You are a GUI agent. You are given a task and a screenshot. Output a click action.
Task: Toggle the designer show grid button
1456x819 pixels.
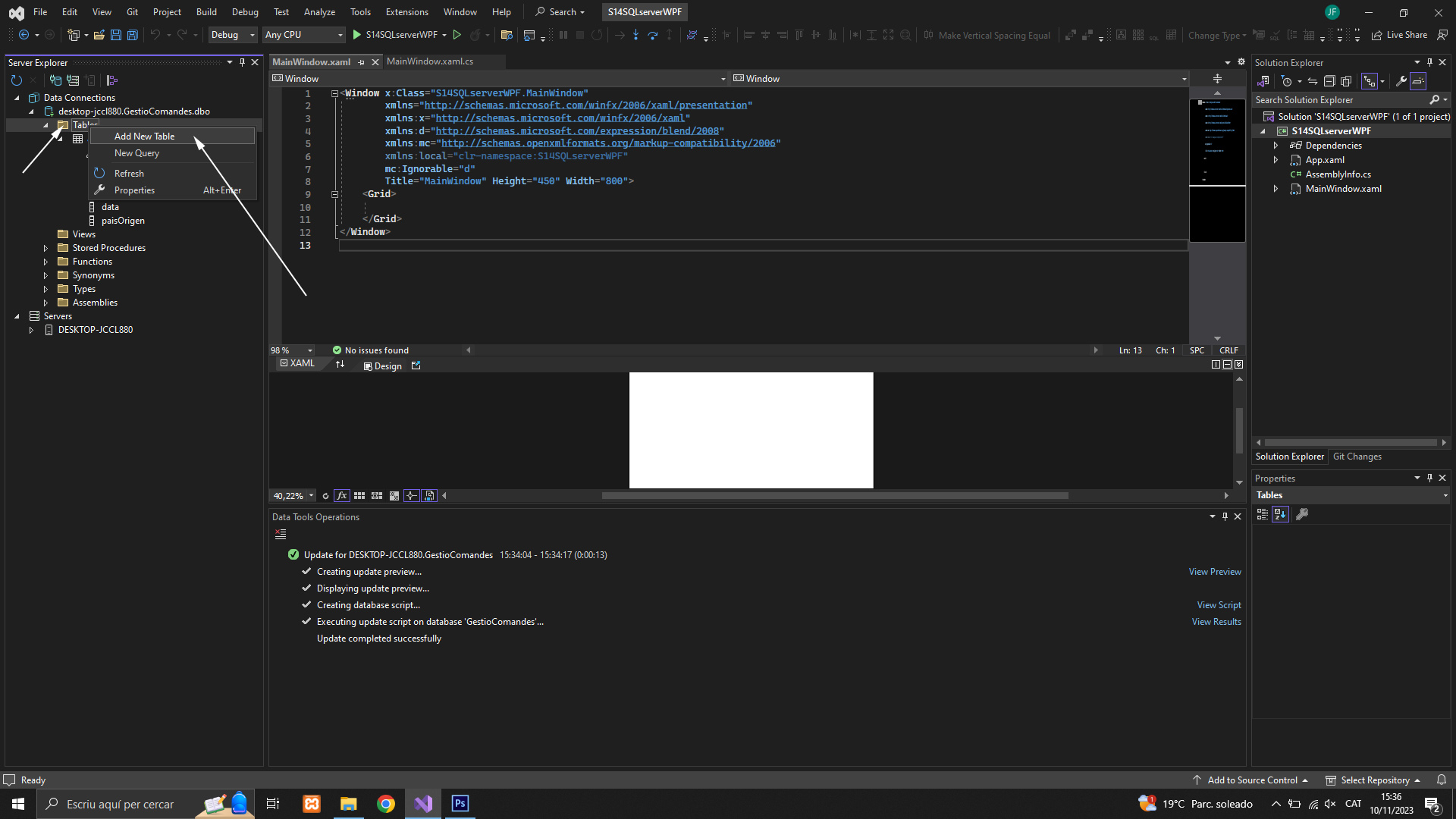(359, 496)
